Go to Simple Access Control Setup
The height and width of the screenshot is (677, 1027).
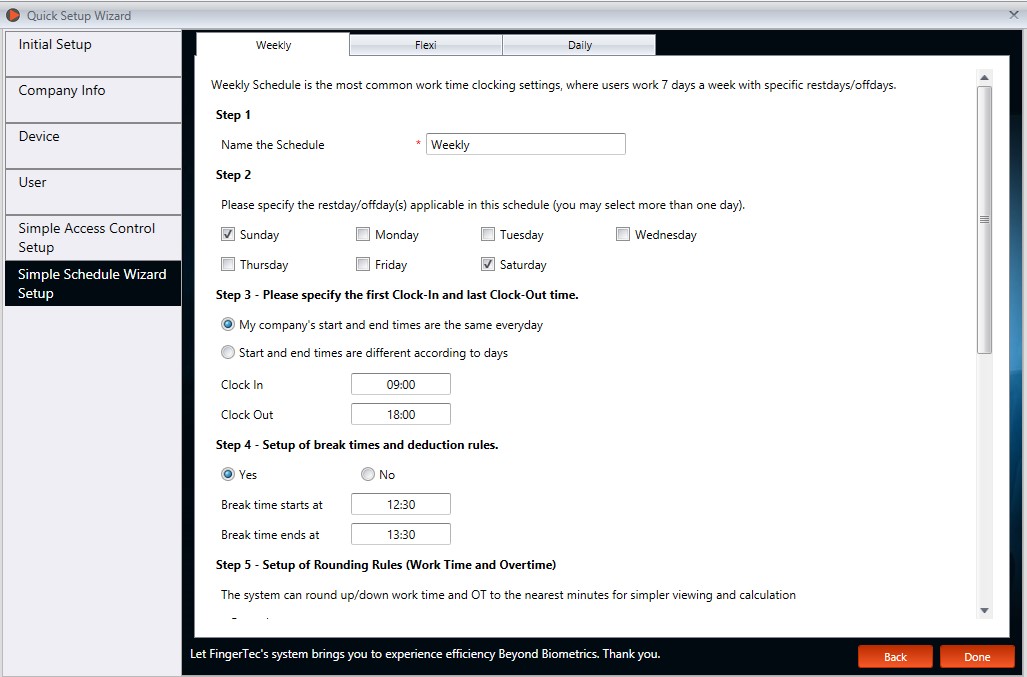click(x=93, y=238)
